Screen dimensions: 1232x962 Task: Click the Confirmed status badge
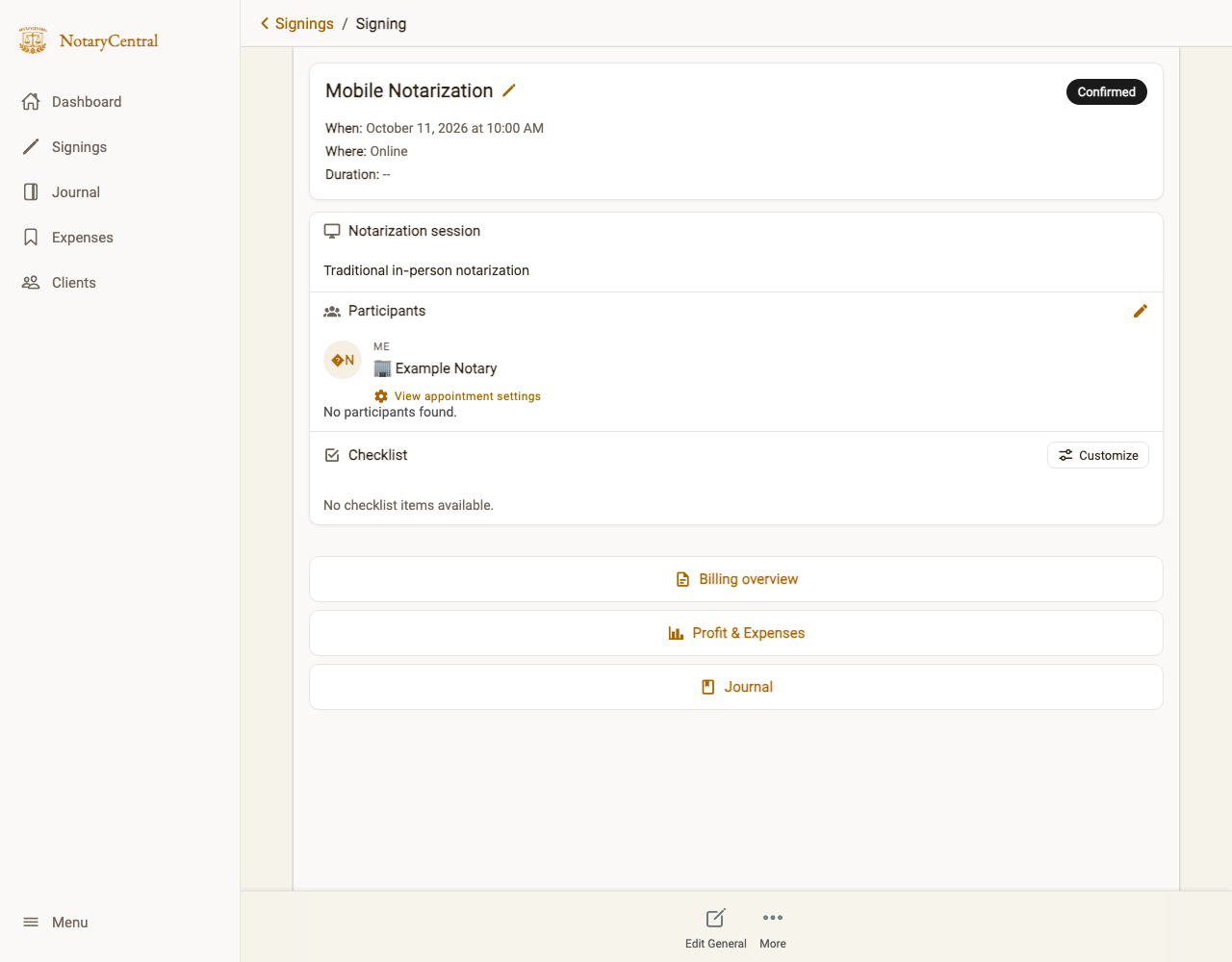1107,92
